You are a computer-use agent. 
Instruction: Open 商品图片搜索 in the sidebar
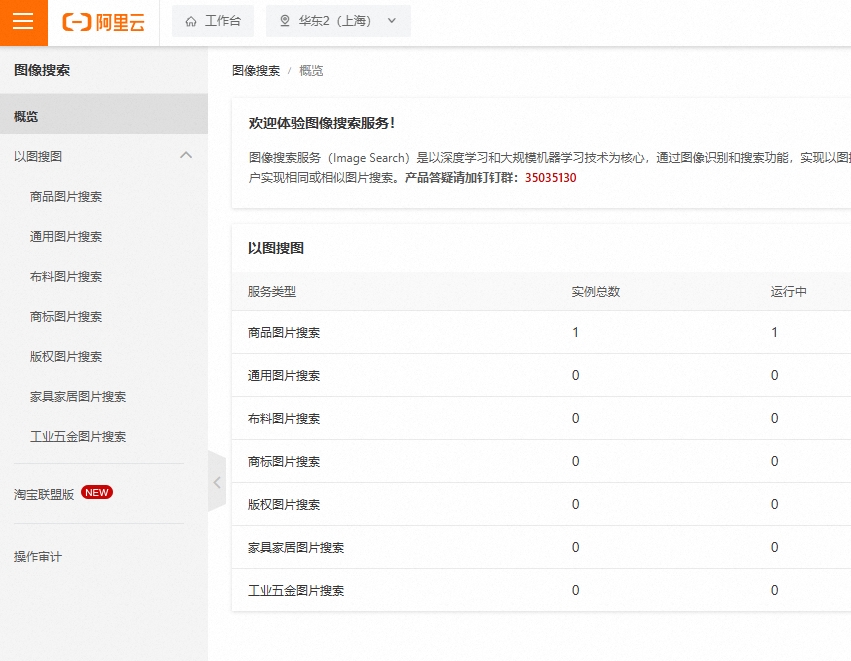(x=66, y=196)
